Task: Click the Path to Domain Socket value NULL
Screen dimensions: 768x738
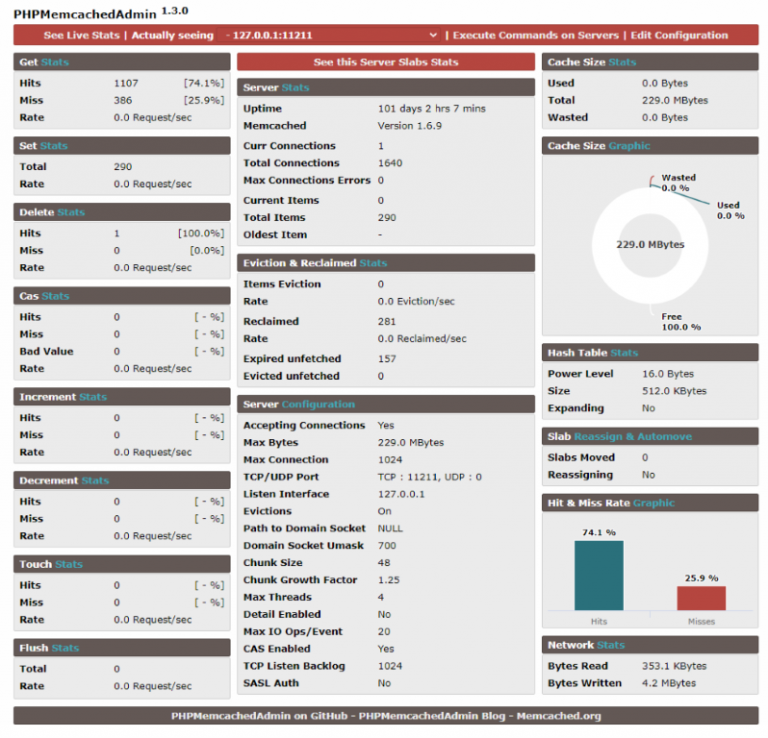Action: [390, 528]
